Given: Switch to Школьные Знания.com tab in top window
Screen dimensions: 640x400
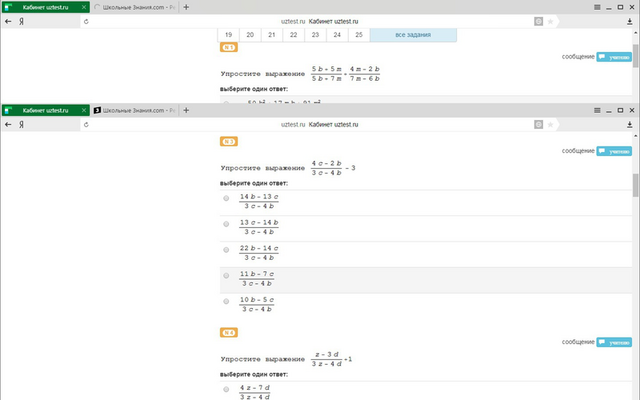Looking at the screenshot, I should click(x=134, y=7).
